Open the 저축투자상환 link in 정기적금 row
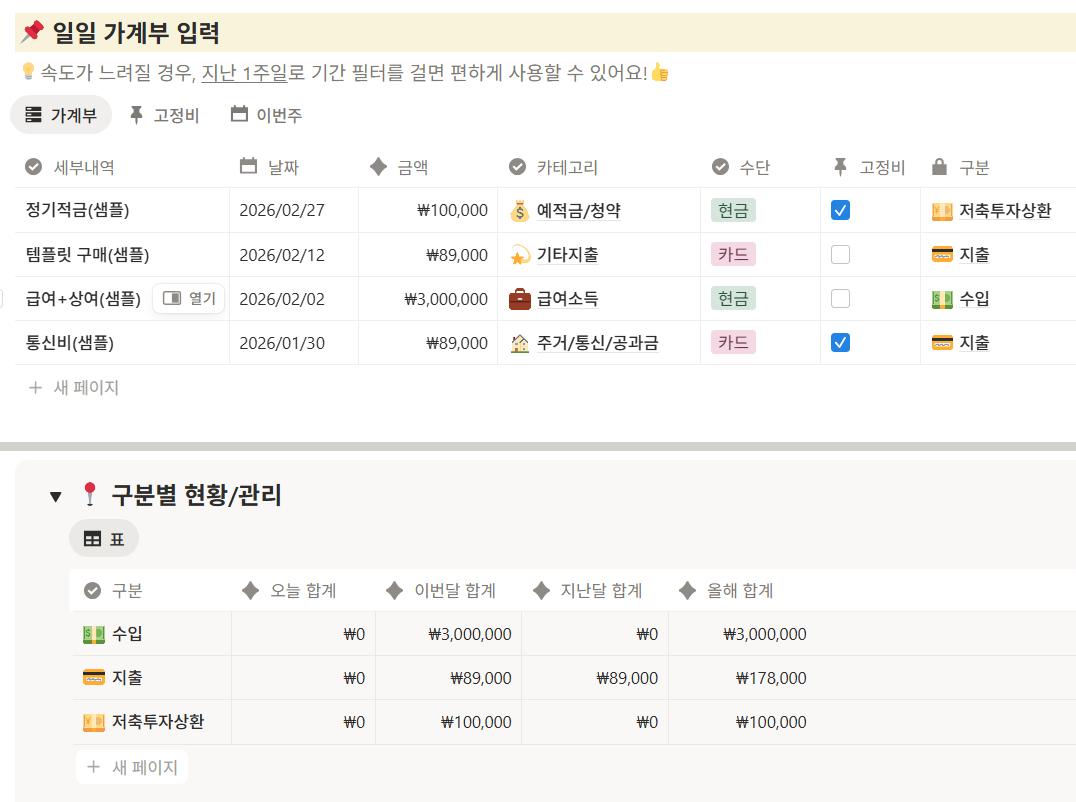Screen dimensions: 1076x802 pos(1005,211)
